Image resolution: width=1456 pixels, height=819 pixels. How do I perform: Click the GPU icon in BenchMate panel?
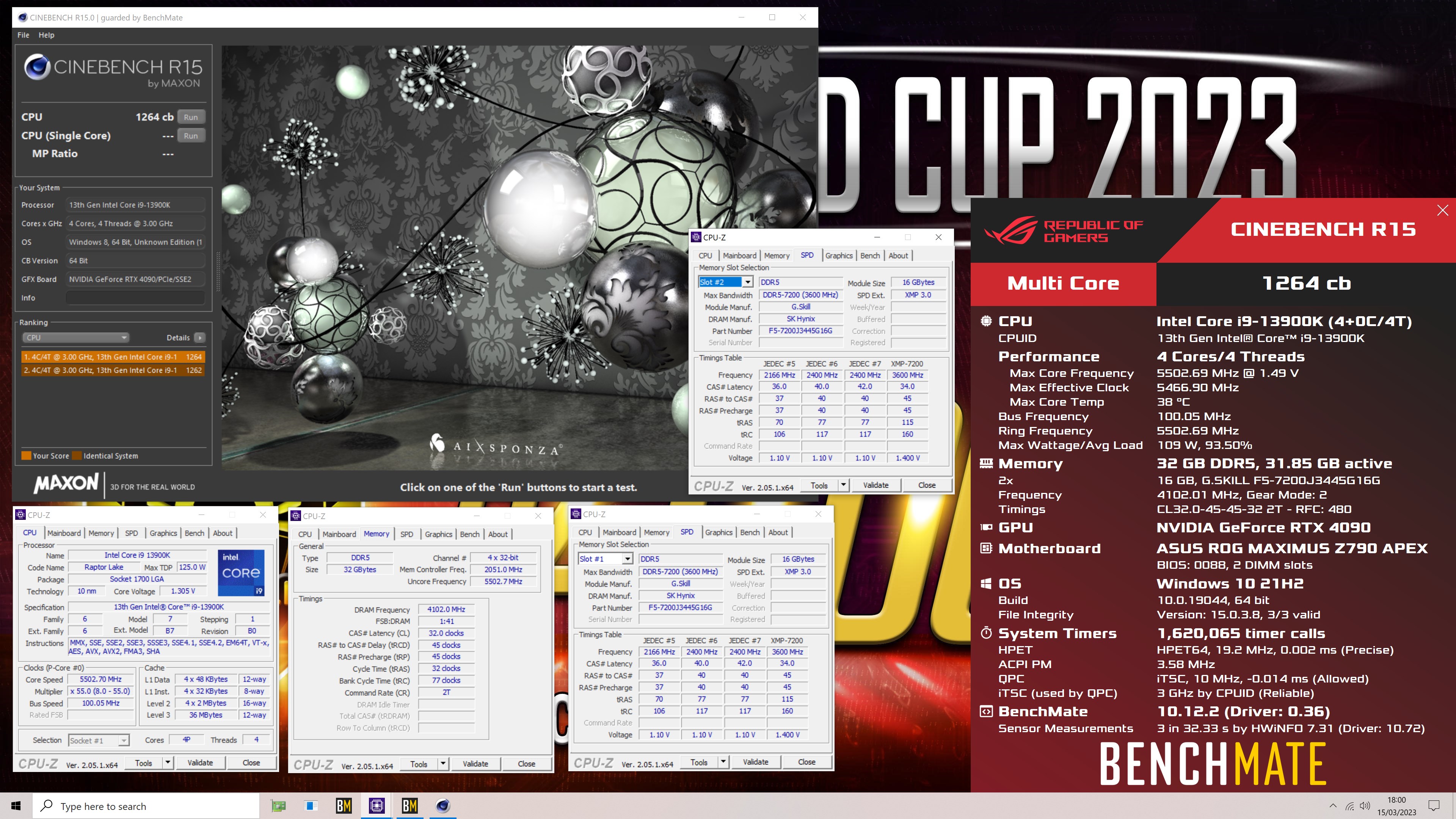[986, 527]
